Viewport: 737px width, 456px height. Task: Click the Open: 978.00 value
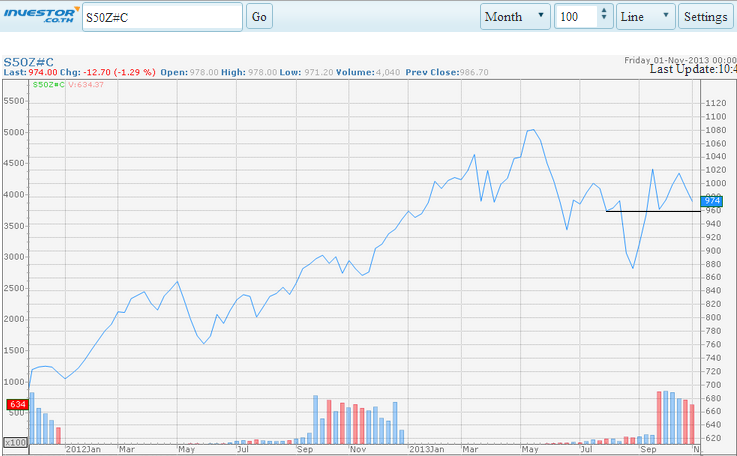click(204, 72)
